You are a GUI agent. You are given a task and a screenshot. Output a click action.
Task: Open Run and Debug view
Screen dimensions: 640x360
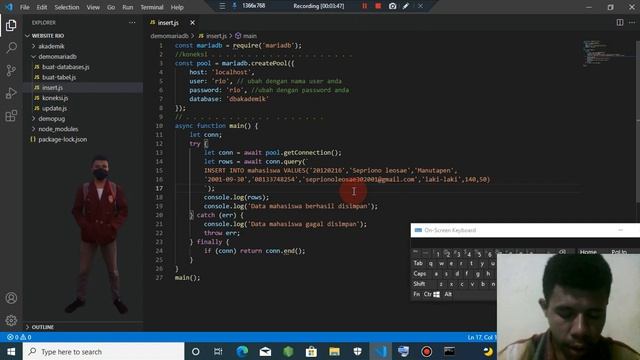[x=11, y=93]
